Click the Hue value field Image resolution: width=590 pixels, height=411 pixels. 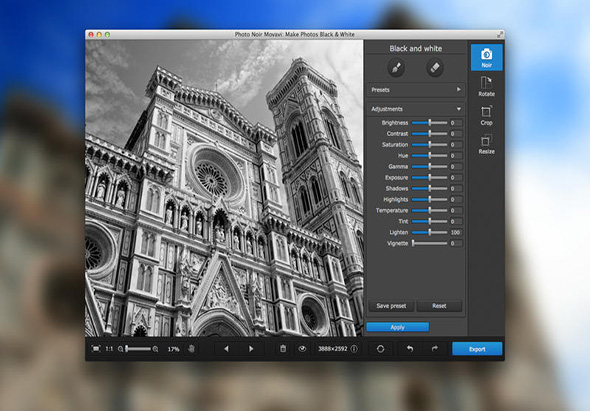[x=456, y=155]
